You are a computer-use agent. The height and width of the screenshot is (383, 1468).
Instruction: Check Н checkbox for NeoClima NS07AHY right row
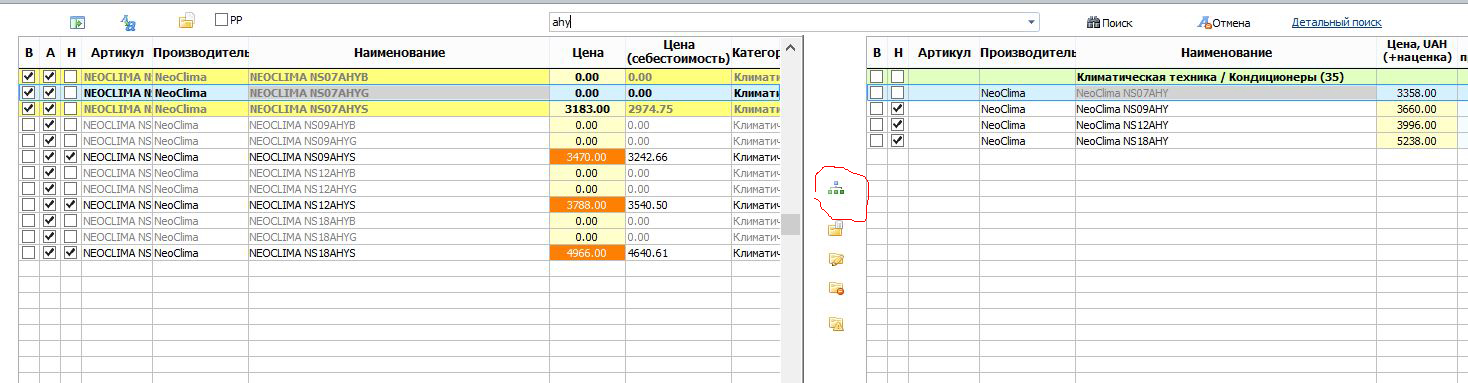[x=897, y=92]
